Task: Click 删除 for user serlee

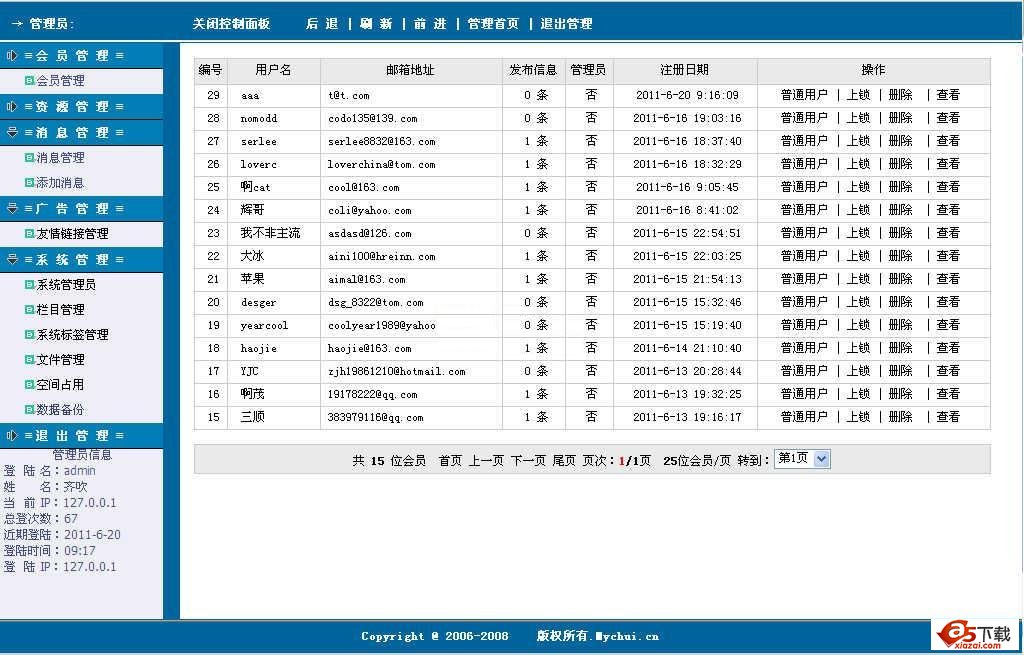Action: (901, 141)
